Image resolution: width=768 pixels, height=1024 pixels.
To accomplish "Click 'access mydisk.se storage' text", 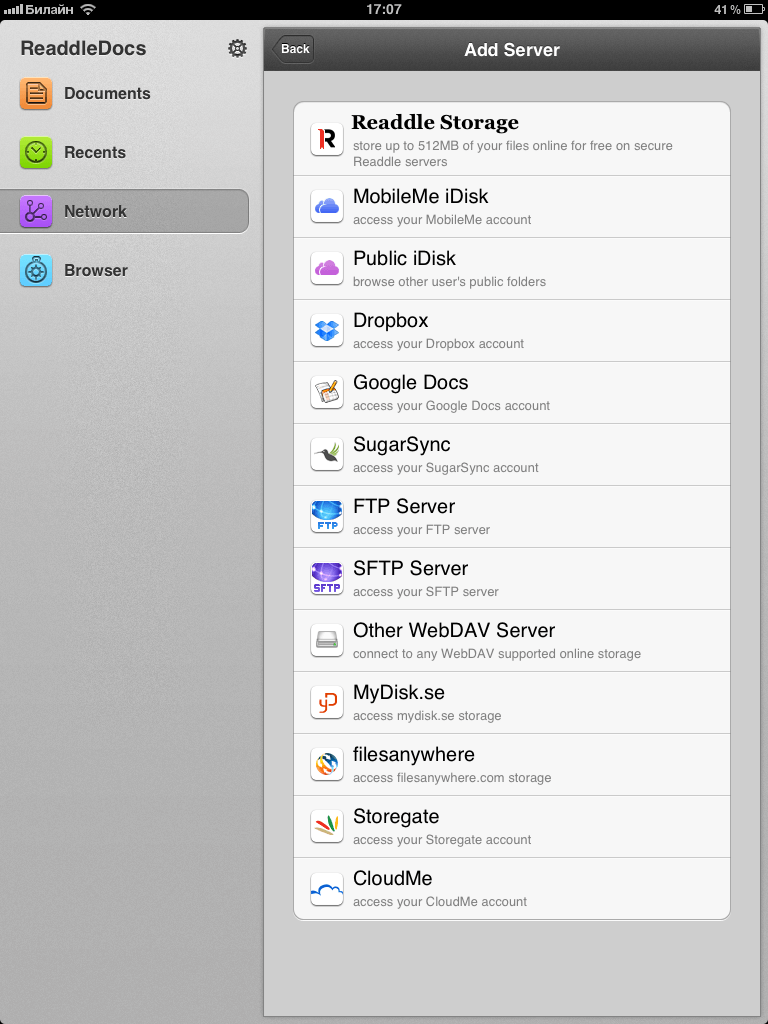I will pos(427,716).
